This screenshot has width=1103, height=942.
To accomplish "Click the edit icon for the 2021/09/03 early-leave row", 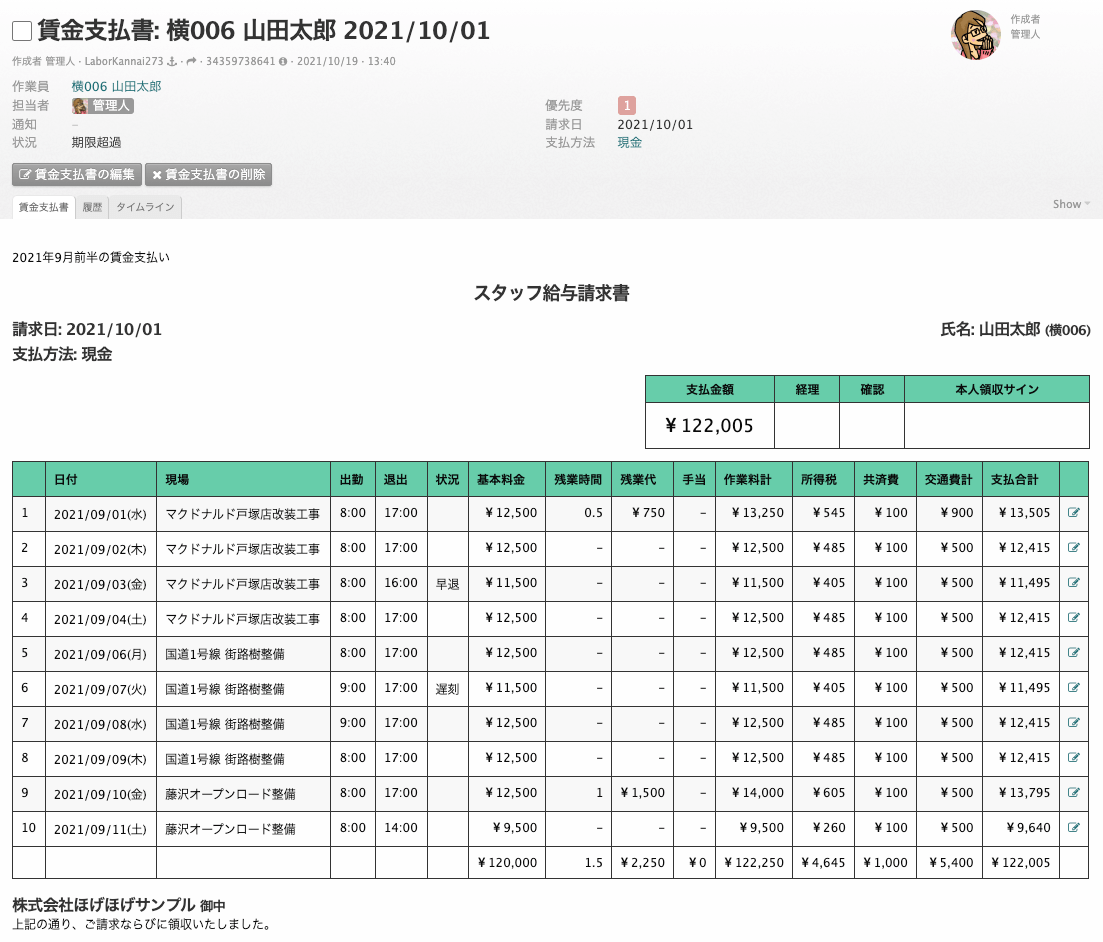I will coord(1074,583).
